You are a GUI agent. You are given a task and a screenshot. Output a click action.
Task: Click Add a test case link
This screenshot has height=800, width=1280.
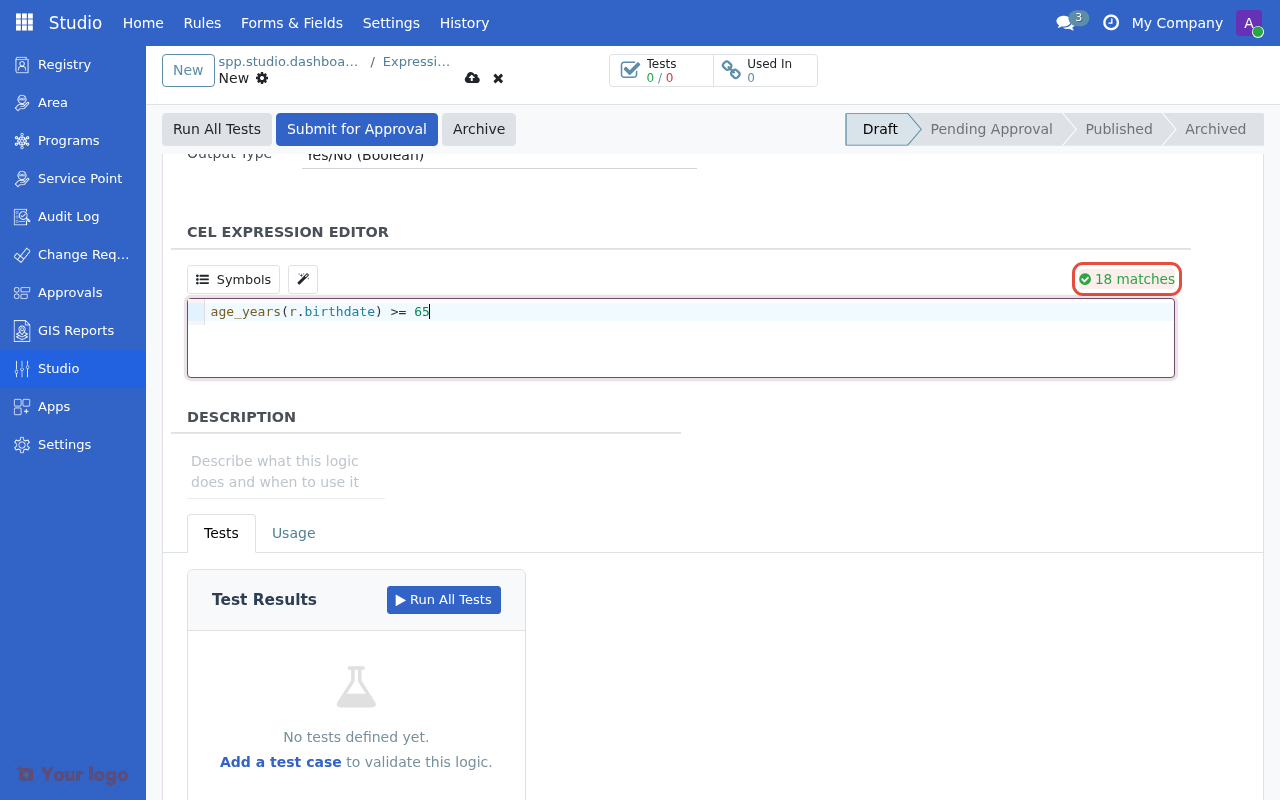[x=280, y=762]
